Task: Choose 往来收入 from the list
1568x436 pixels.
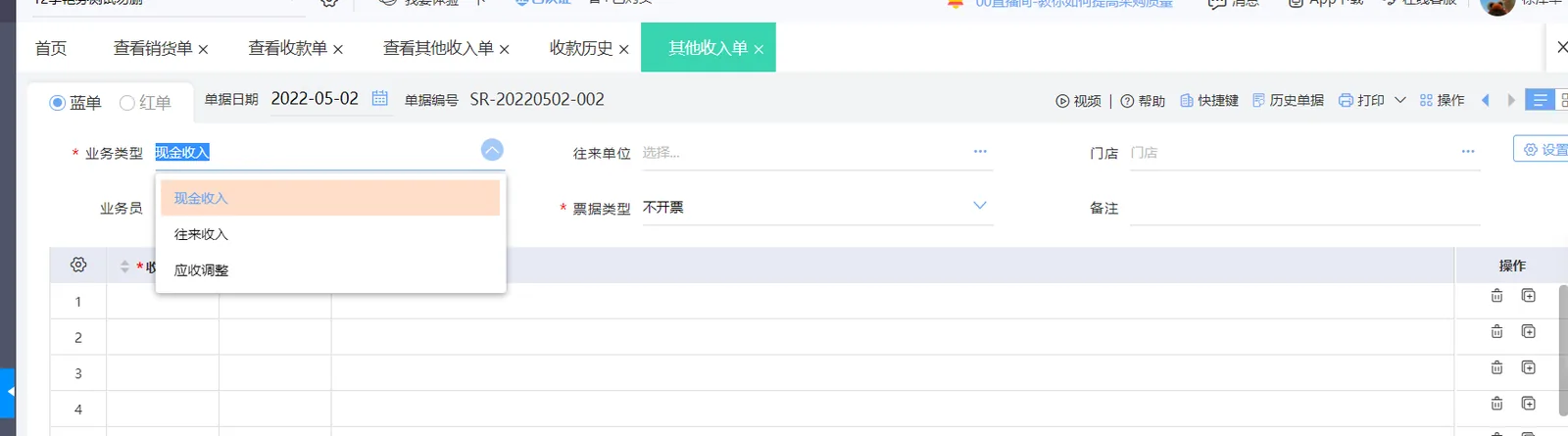Action: [330, 234]
